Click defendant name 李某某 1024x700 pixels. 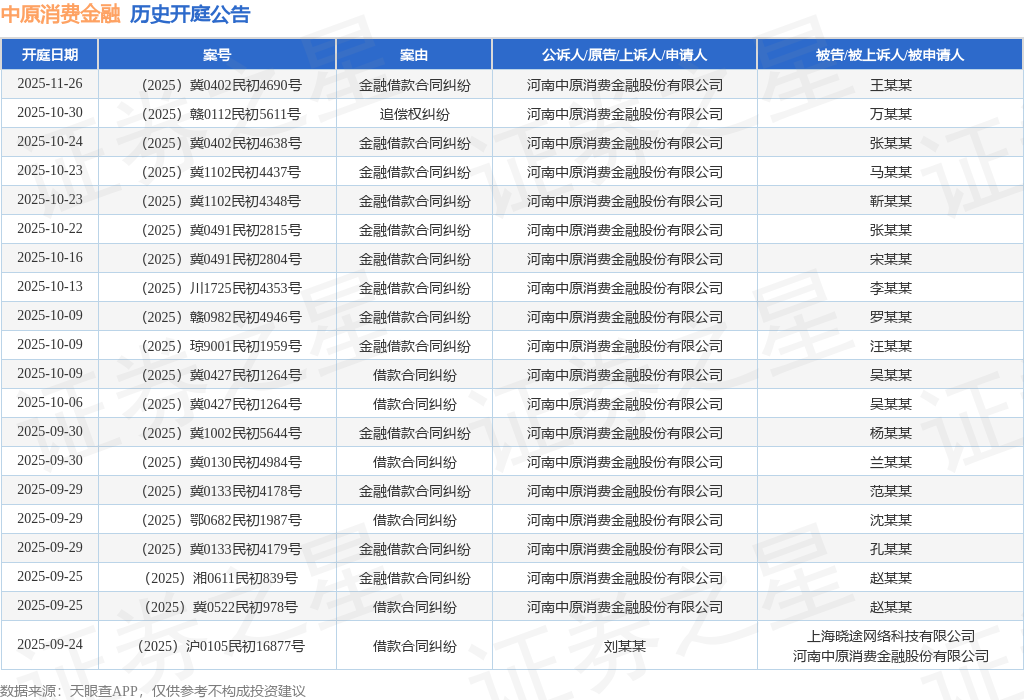(890, 288)
